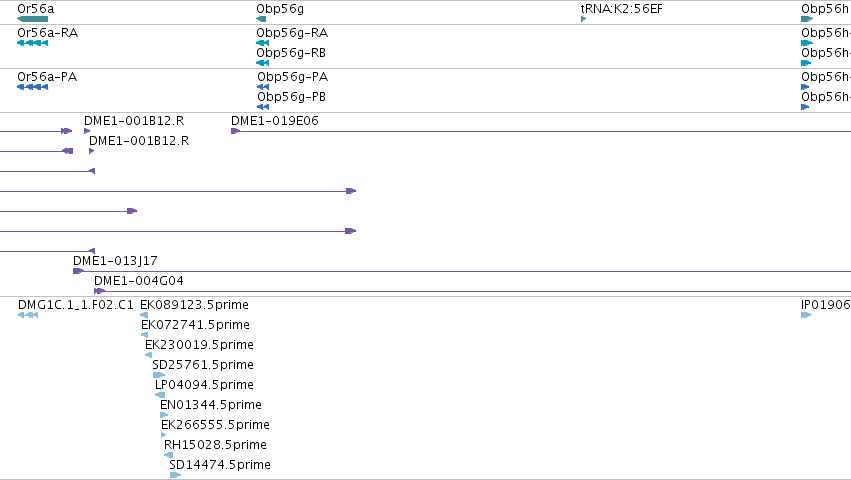Click the EK230019.5prime EST glyph
Viewport: 851px width, 480px height.
click(148, 355)
